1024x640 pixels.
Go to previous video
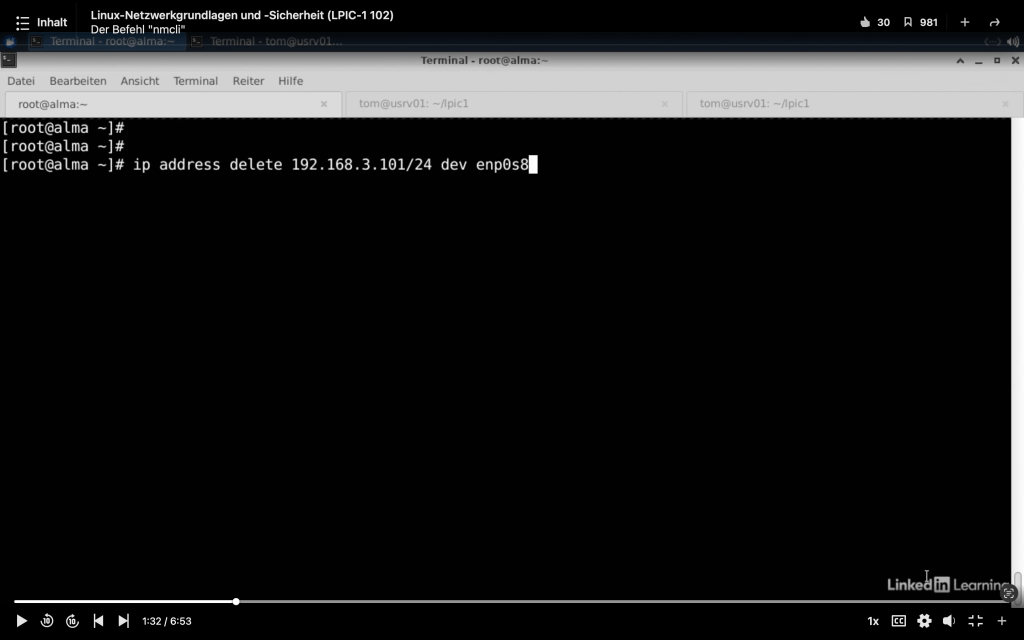pyautogui.click(x=98, y=621)
